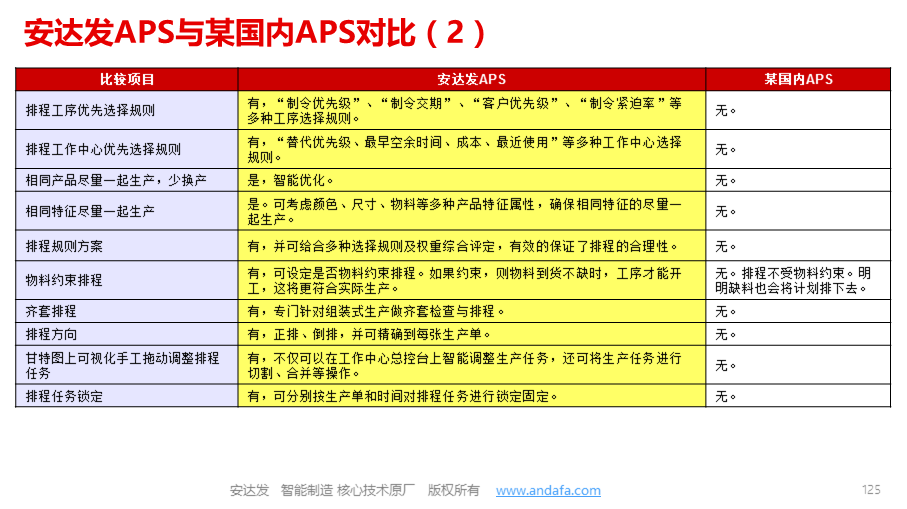This screenshot has width=907, height=509.
Task: Click the yellow cell mentioning 权重综合评定
Action: coord(471,246)
